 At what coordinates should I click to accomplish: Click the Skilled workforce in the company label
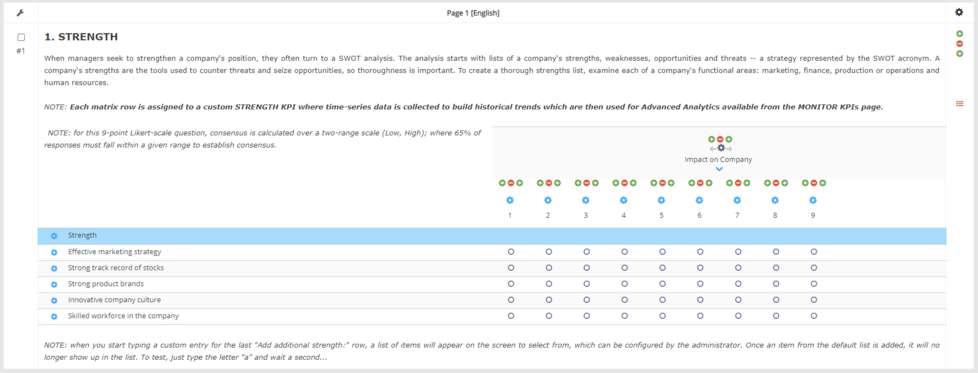[x=123, y=316]
